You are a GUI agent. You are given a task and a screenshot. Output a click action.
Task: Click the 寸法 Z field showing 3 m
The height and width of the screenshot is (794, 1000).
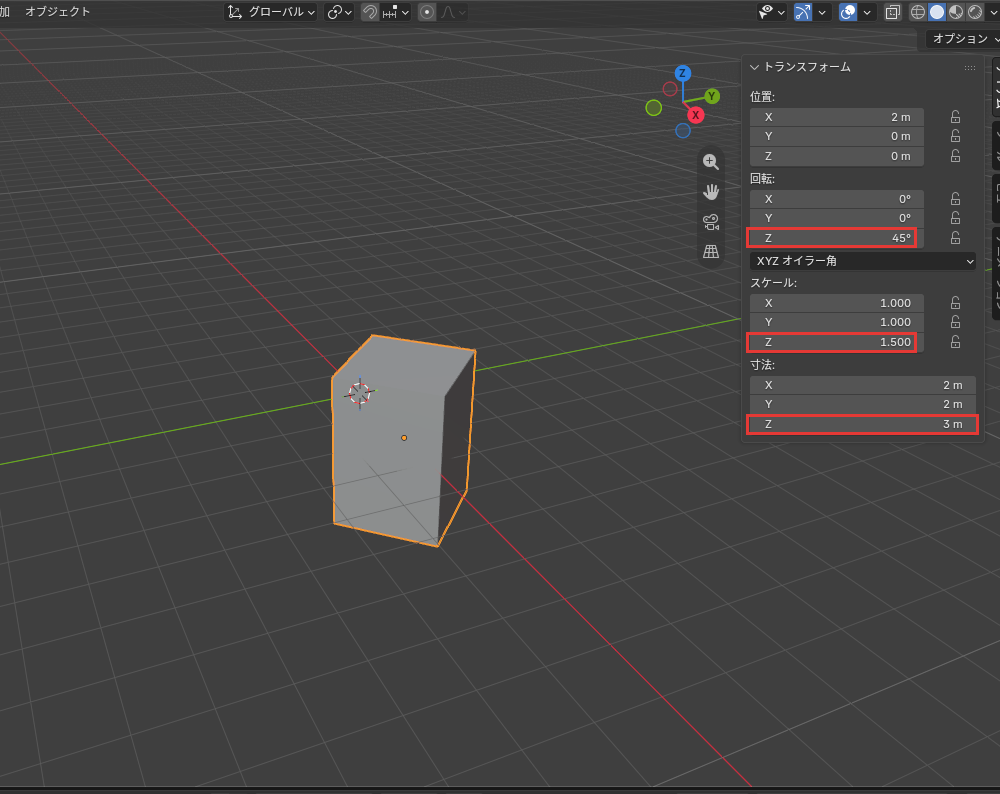pyautogui.click(x=862, y=425)
